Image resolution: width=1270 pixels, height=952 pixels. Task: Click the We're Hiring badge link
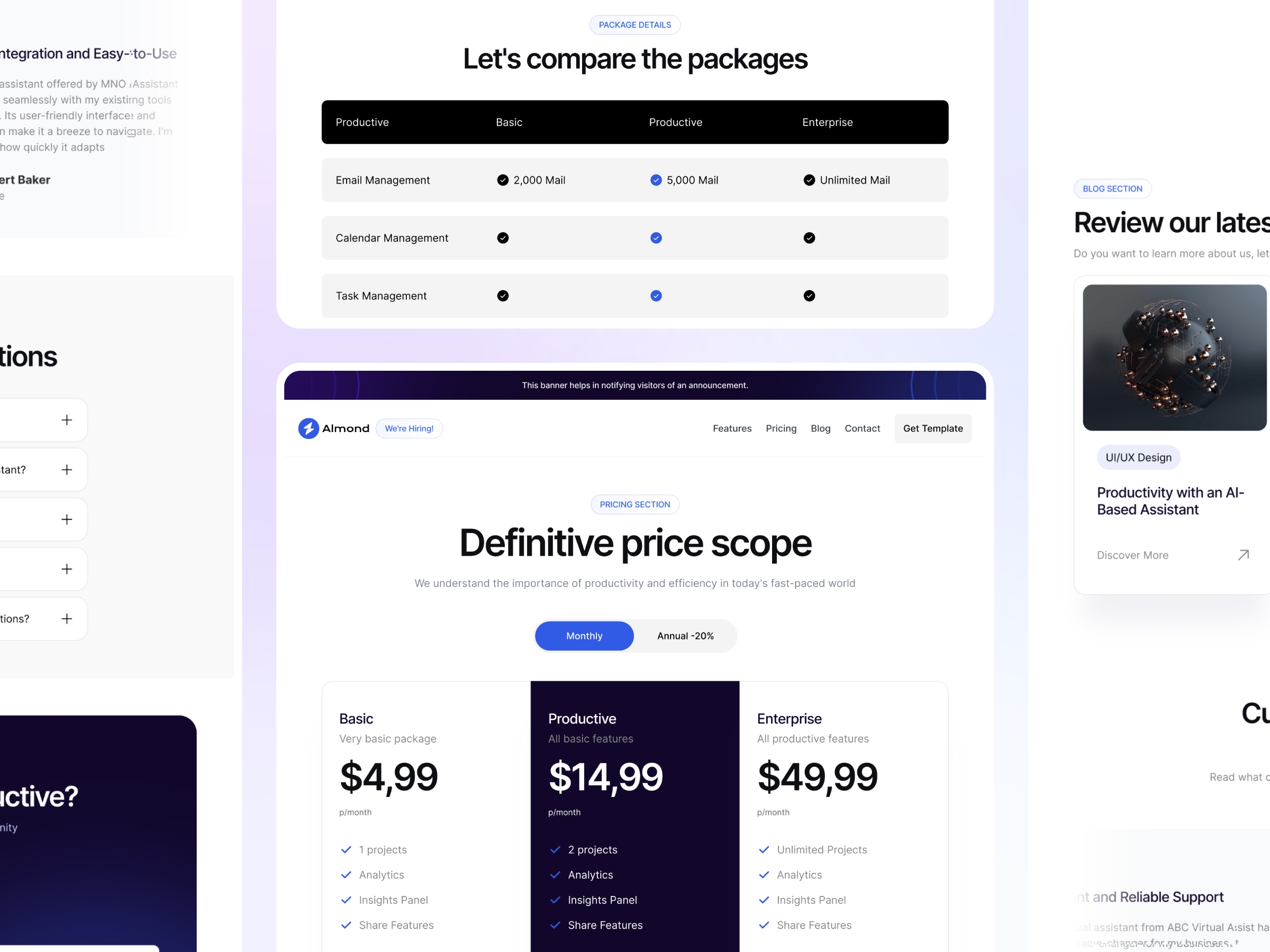408,428
